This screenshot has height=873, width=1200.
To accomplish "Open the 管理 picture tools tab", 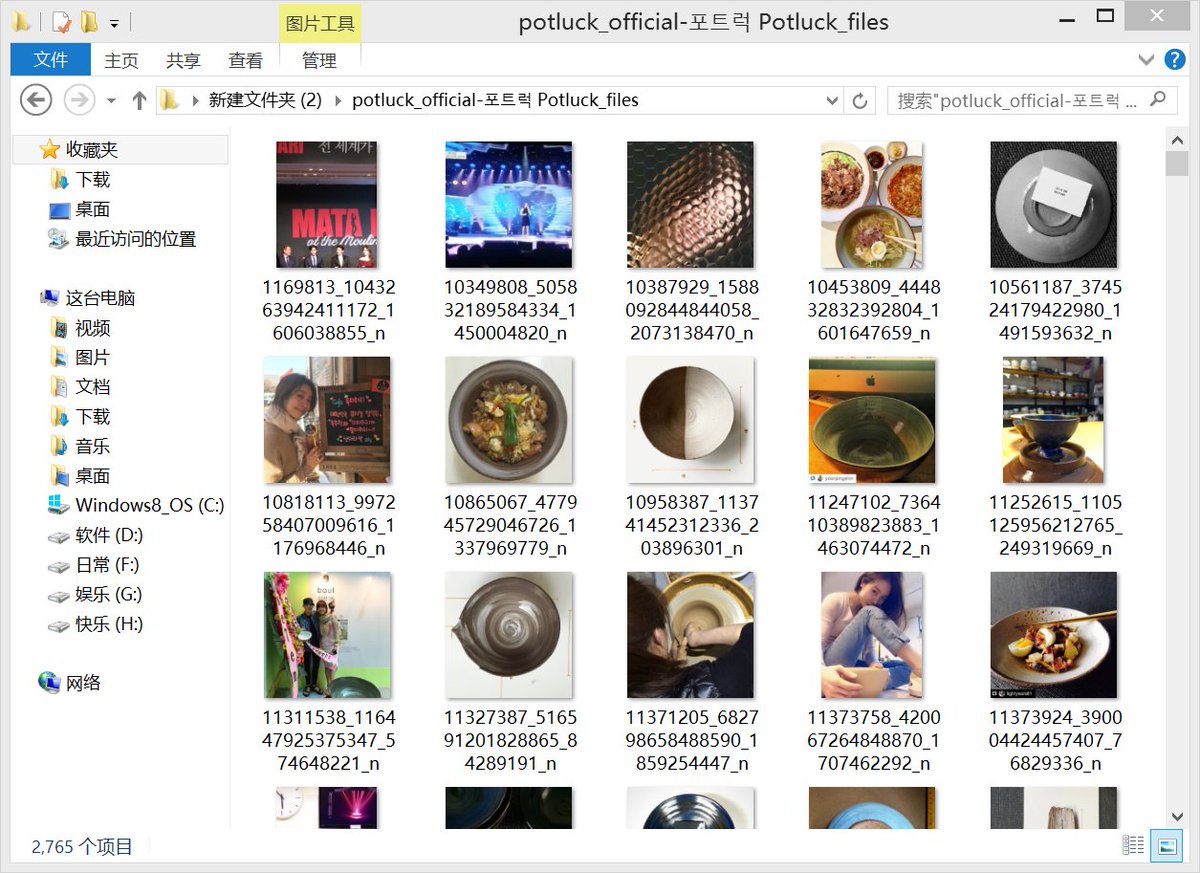I will tap(319, 60).
